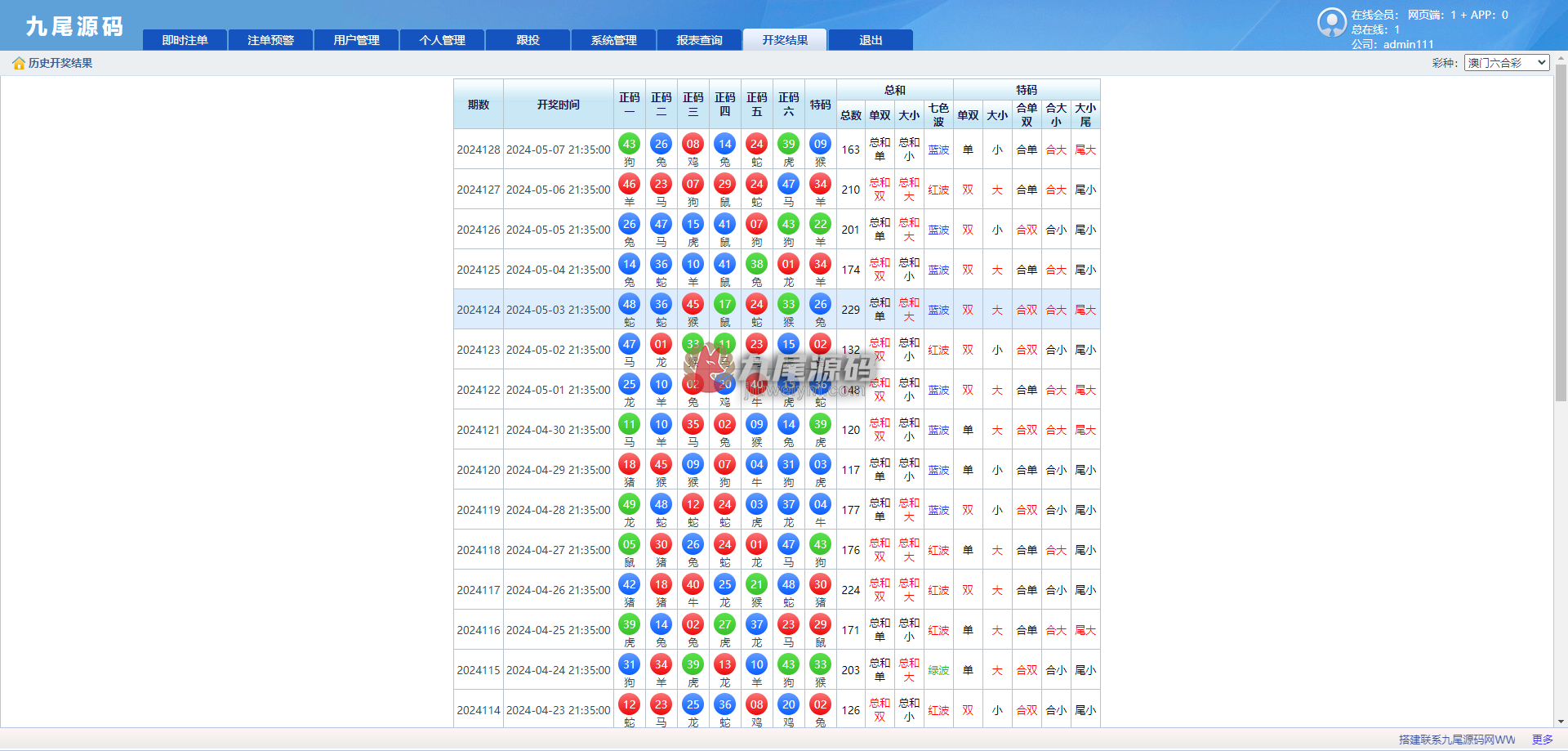Click the 退出 logout tab
The image size is (1568, 751).
coord(871,40)
